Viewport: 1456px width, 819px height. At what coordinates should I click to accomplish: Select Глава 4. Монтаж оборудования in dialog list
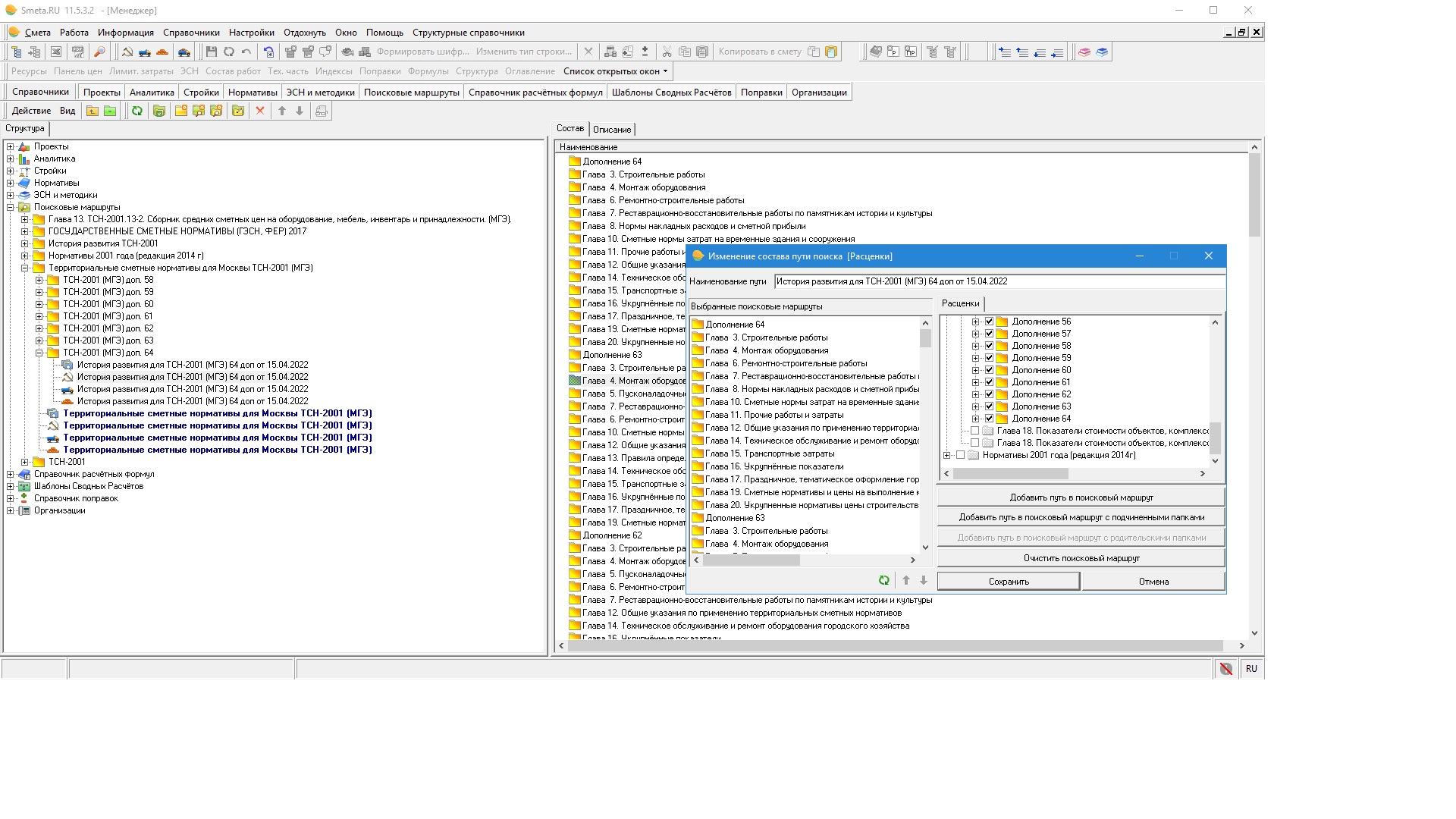coord(767,350)
